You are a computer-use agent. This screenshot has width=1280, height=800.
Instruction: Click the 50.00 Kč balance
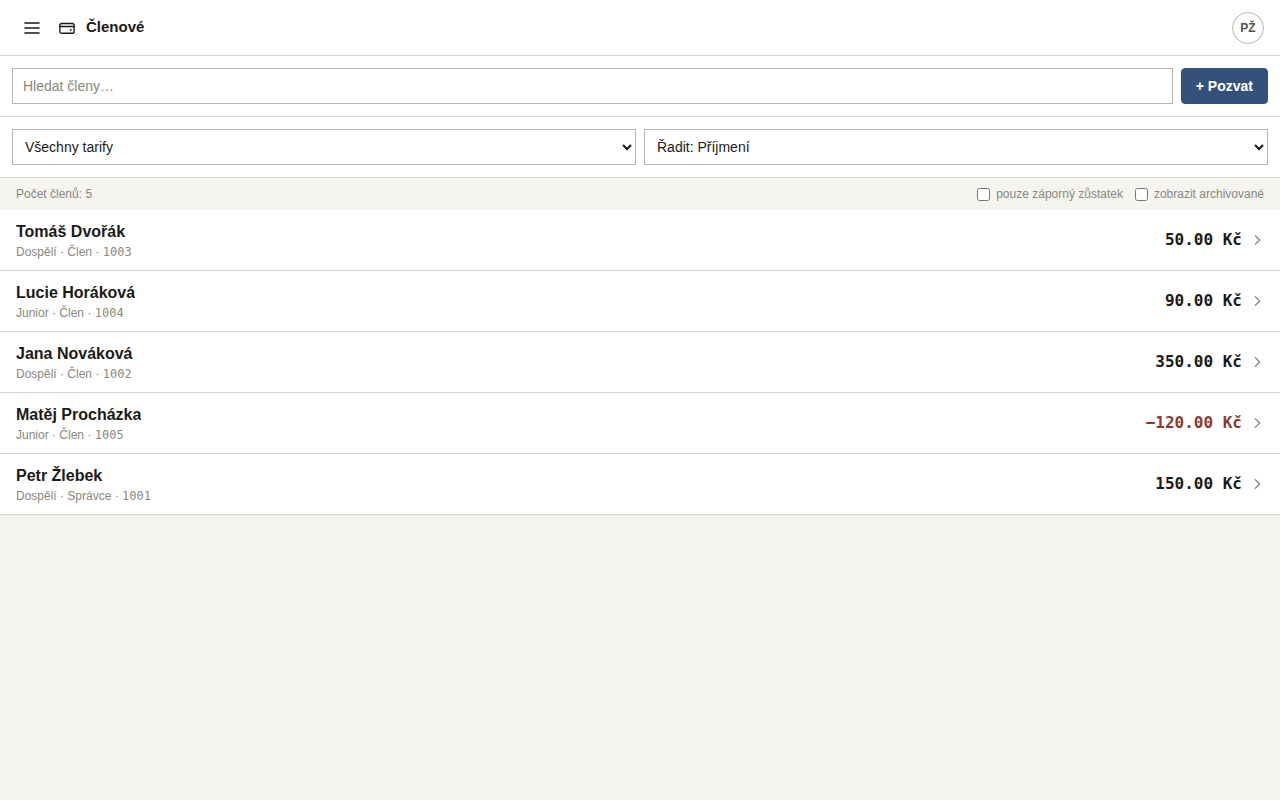[1203, 239]
